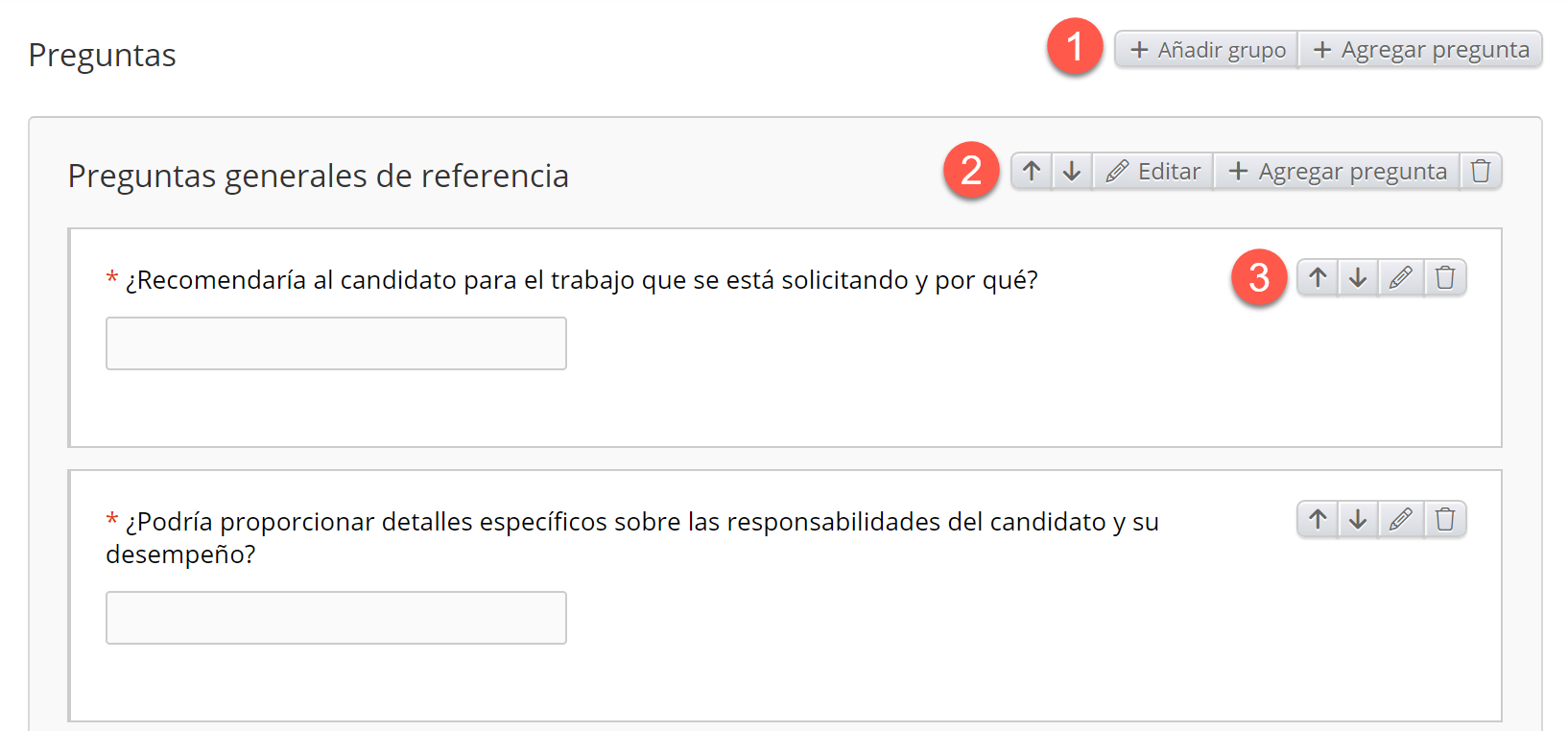1568x731 pixels.
Task: Edit the '¿Podría proporcionar detalles' question
Action: 1401,520
